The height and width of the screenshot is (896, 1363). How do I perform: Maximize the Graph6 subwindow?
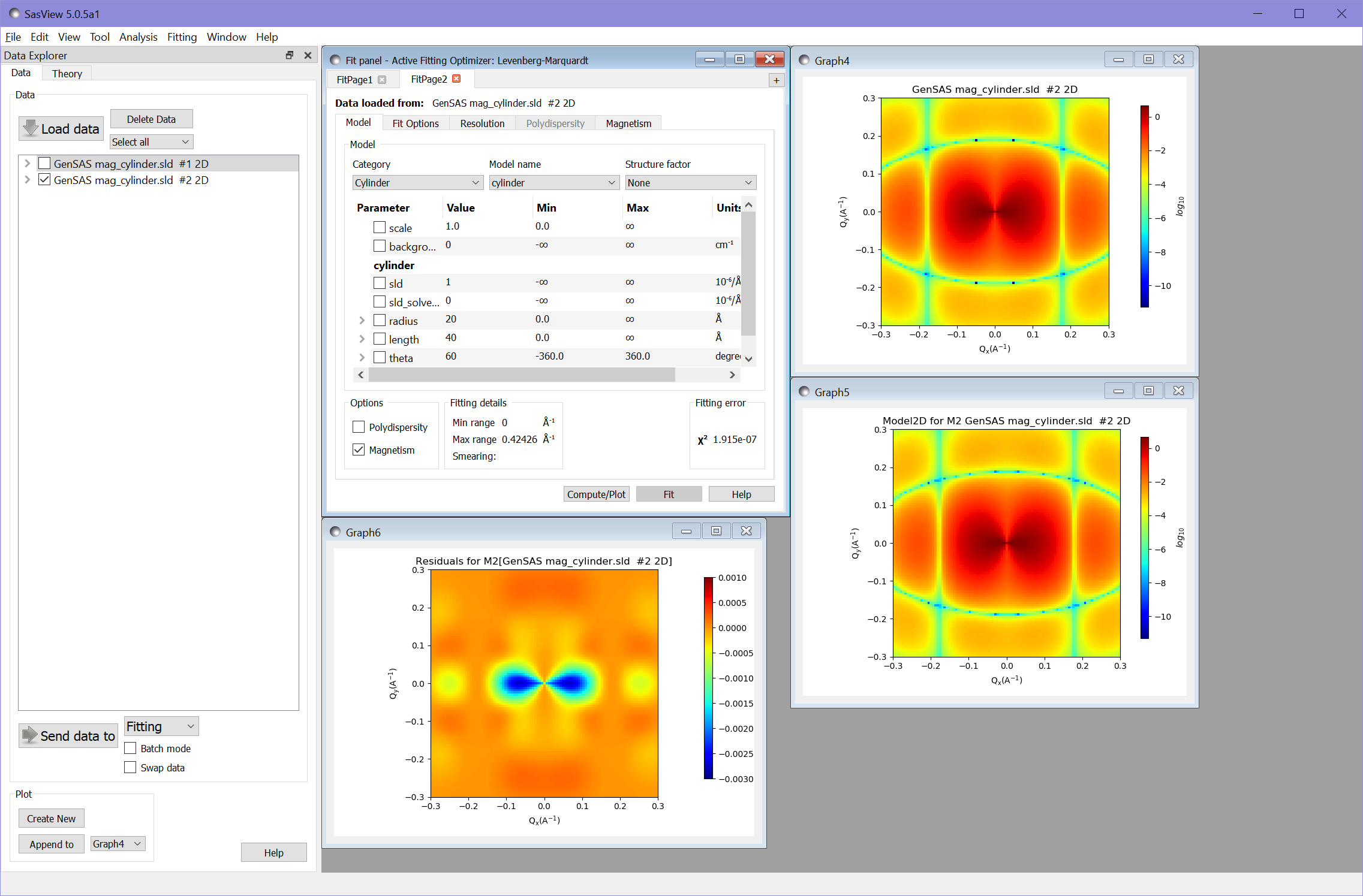coord(716,531)
